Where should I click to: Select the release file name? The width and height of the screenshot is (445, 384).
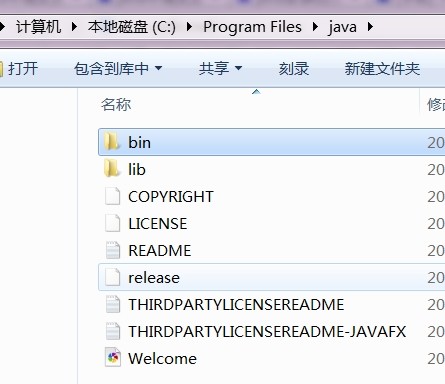pos(154,278)
